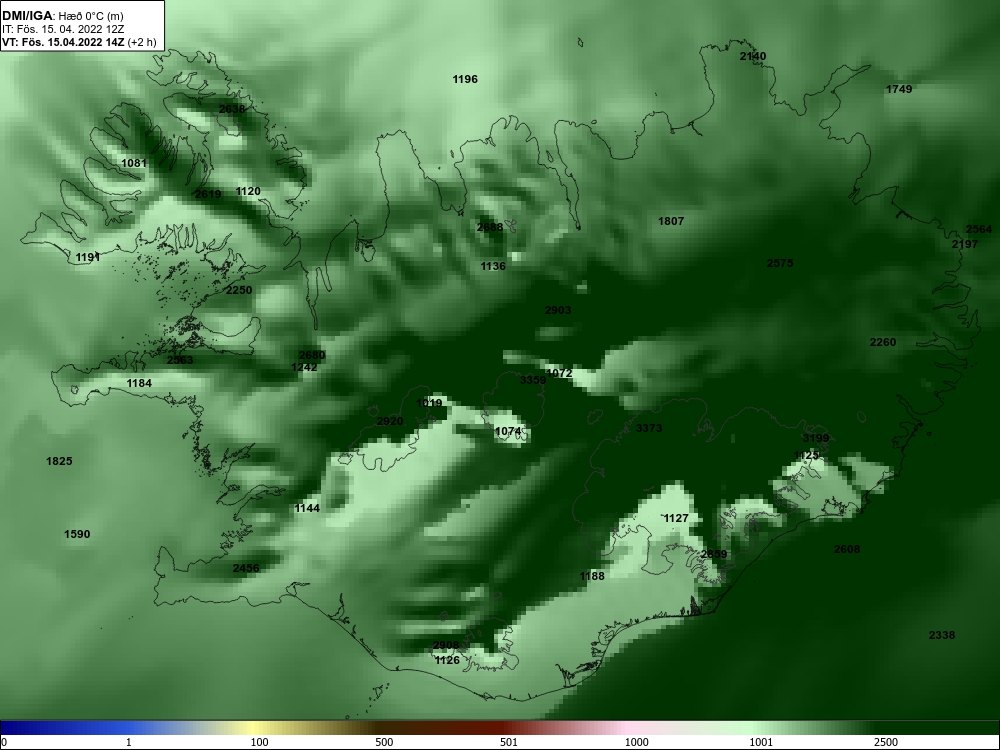Click the map value 2250
The height and width of the screenshot is (750, 1000).
239,290
